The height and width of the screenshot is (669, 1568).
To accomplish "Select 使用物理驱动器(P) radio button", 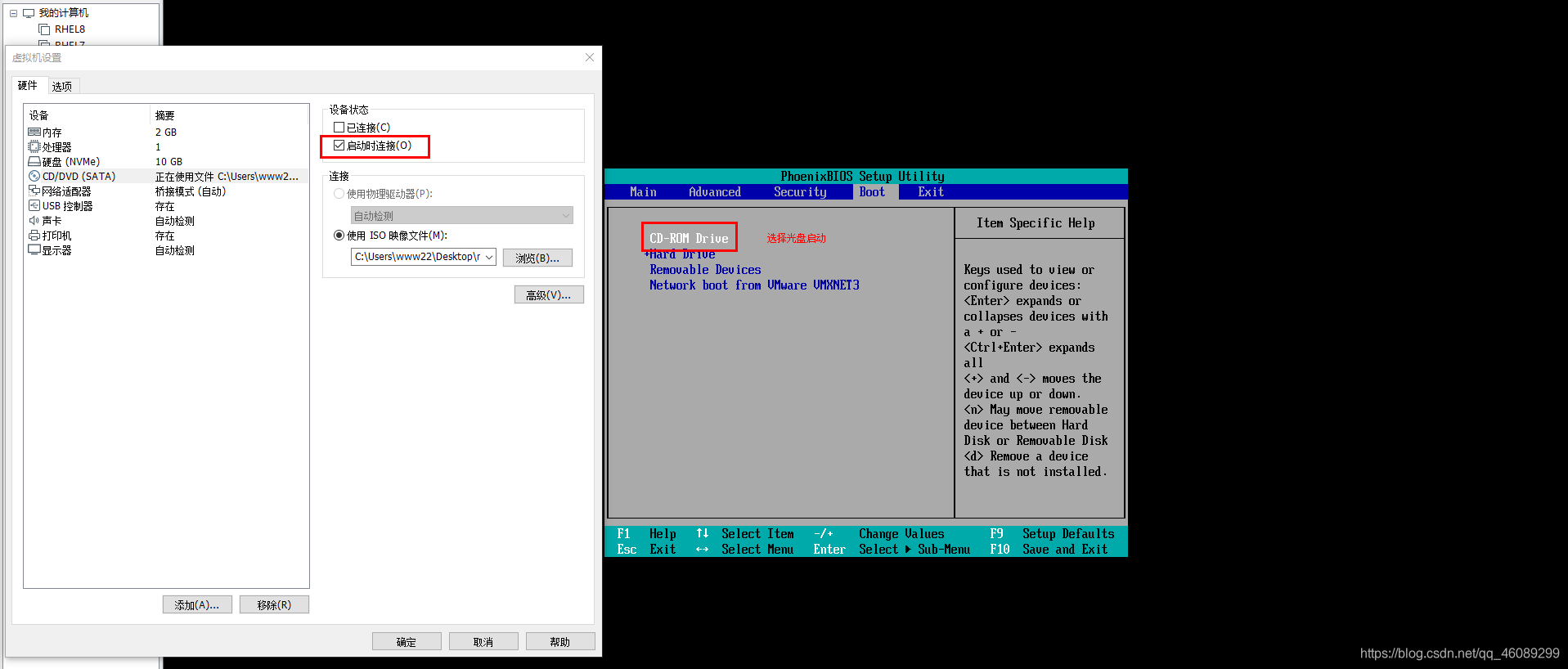I will coord(339,194).
